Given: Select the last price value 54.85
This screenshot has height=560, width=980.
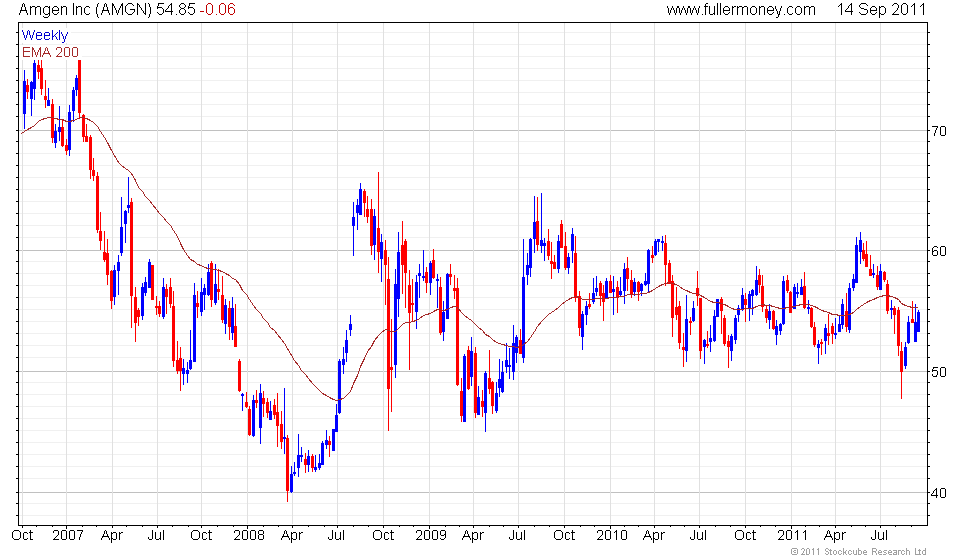Looking at the screenshot, I should click(x=176, y=9).
